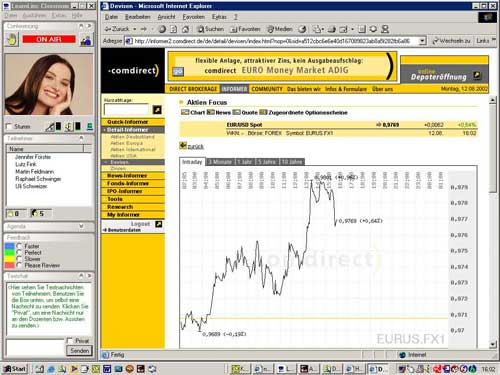Follow the zurück link
Image resolution: width=500 pixels, height=375 pixels.
click(195, 147)
